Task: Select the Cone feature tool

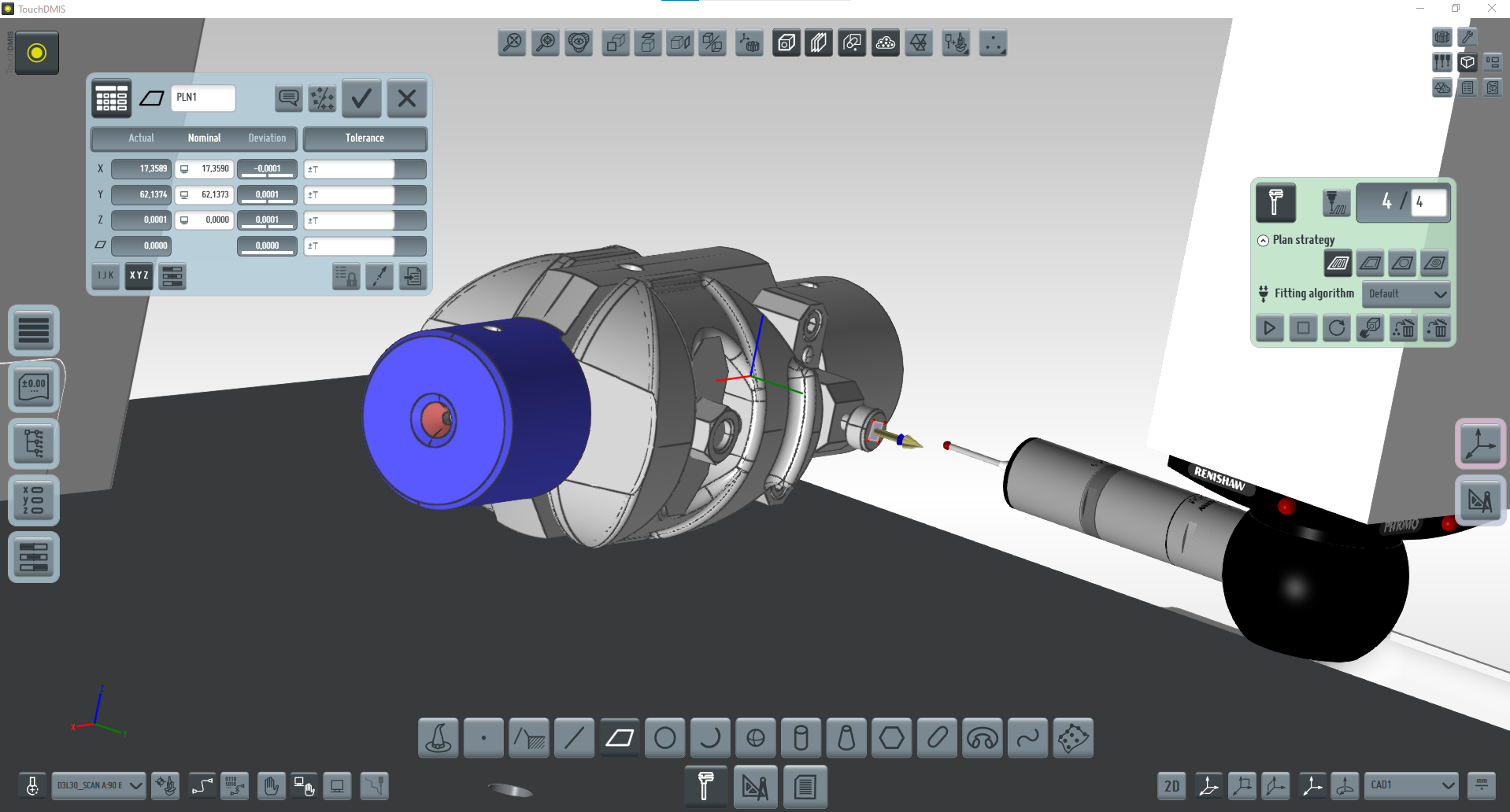Action: 846,738
